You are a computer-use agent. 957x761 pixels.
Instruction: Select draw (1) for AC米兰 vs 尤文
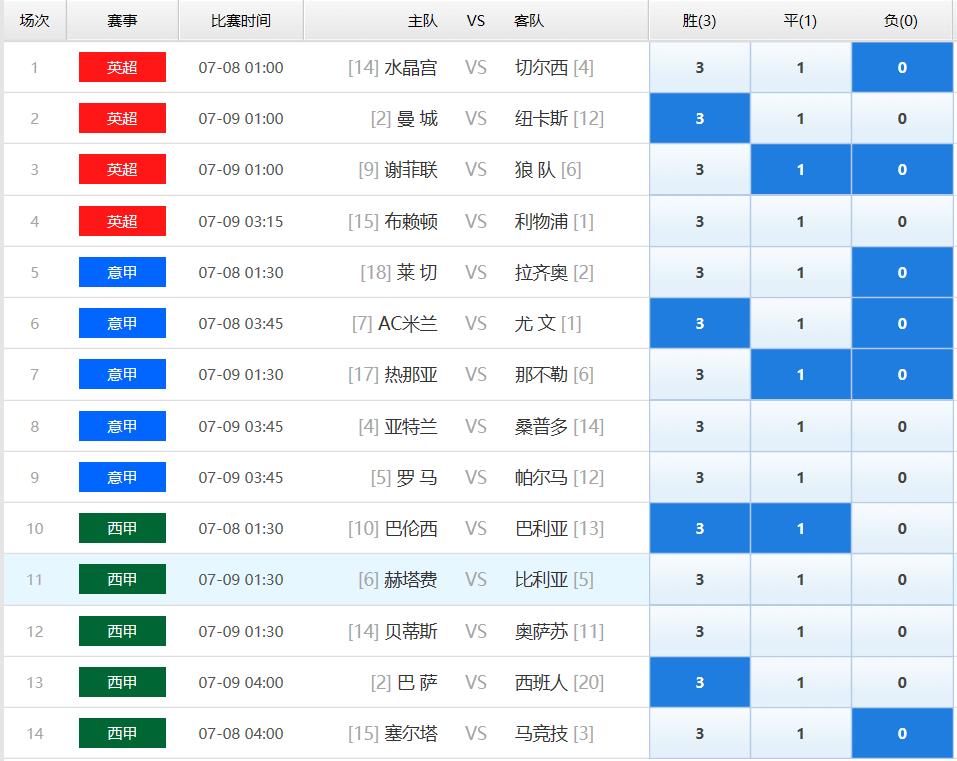click(x=800, y=323)
